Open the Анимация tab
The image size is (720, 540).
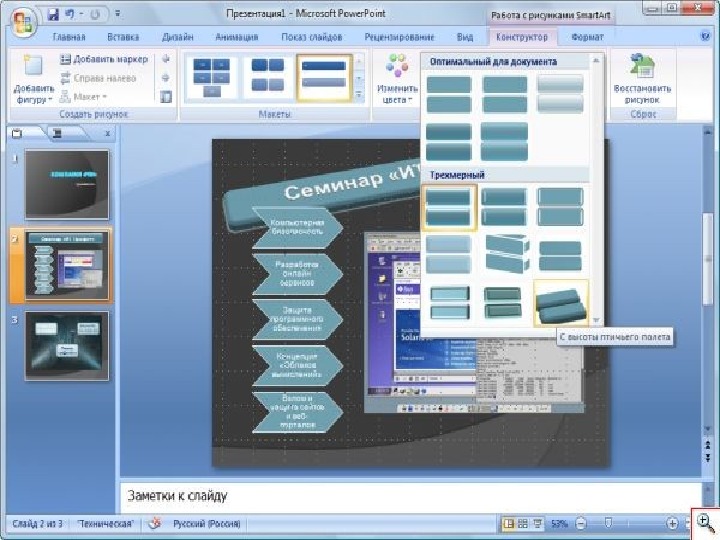point(236,37)
